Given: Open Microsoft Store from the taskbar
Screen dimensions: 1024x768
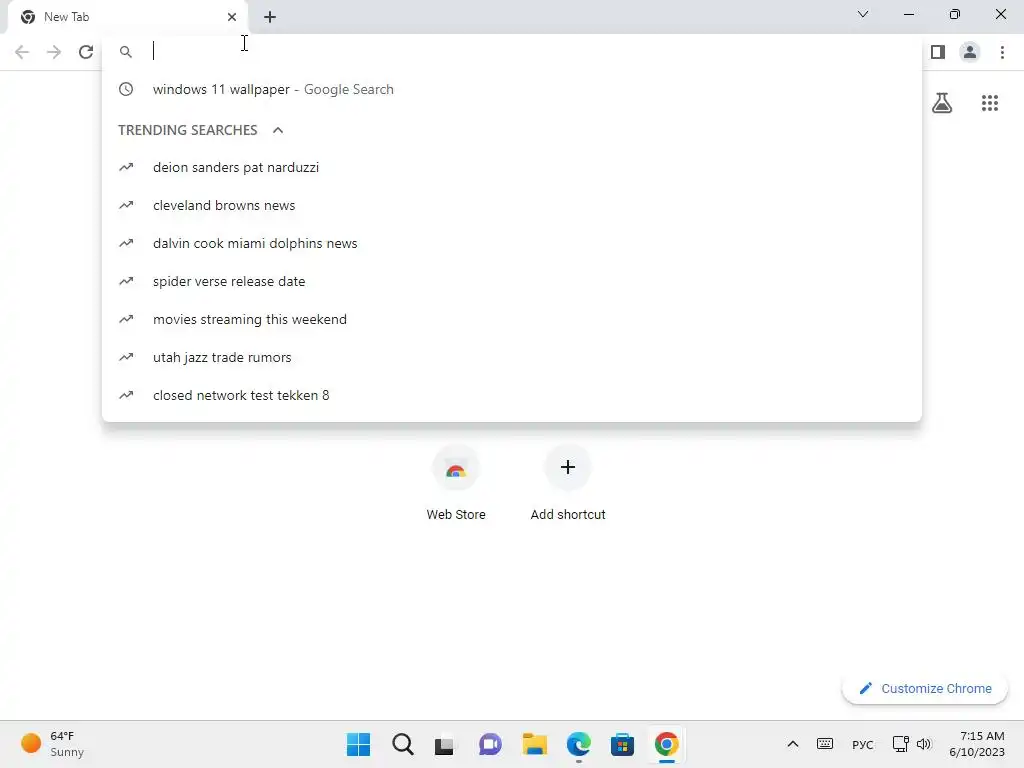Looking at the screenshot, I should click(x=622, y=744).
